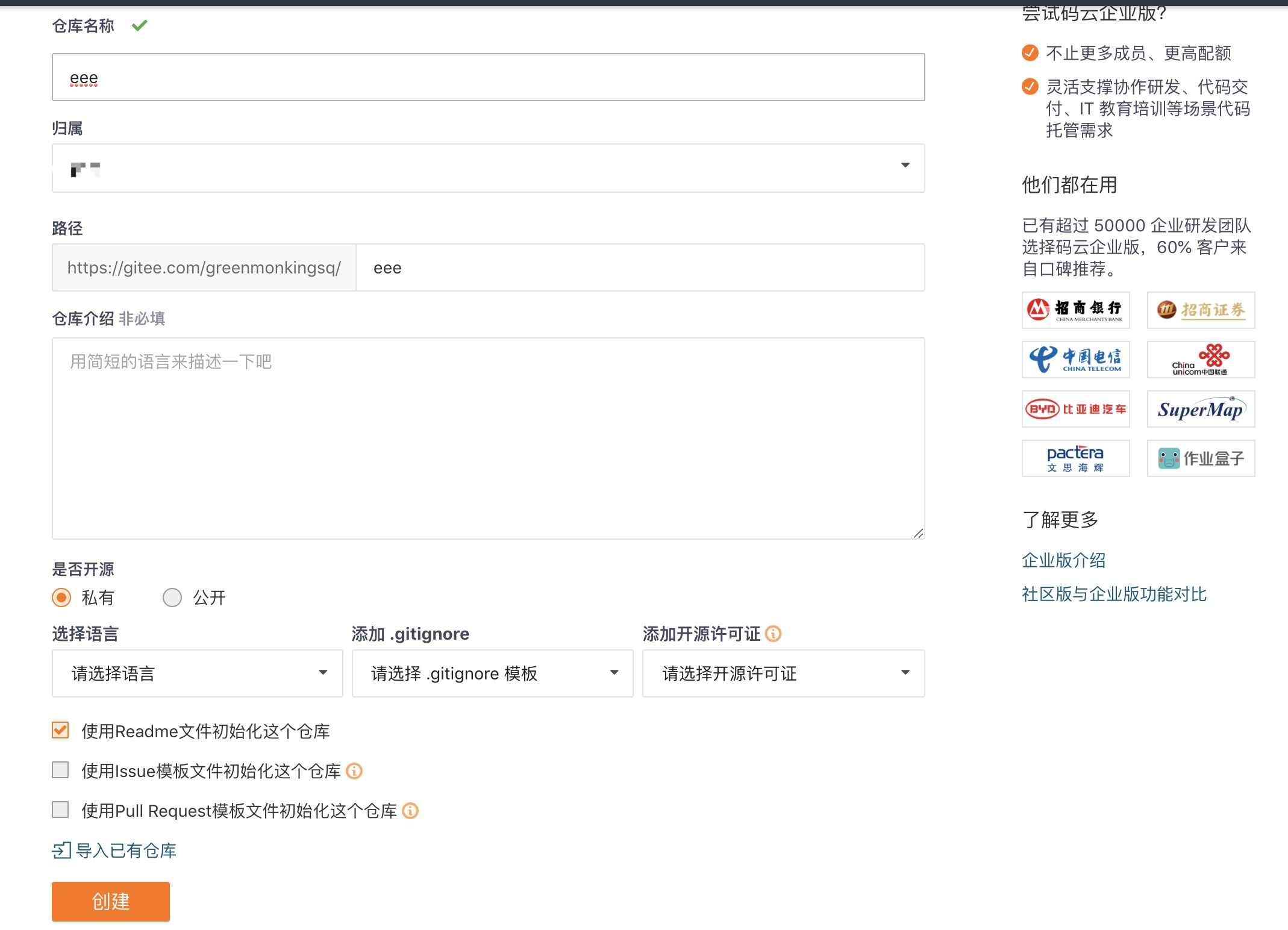Enable the Pull Request template checkbox
This screenshot has width=1288, height=930.
click(60, 810)
